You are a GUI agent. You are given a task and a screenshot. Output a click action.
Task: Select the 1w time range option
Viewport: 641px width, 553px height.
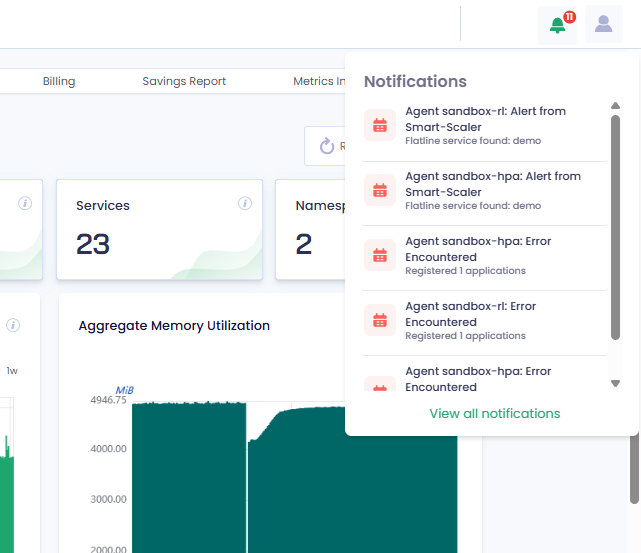[x=12, y=371]
